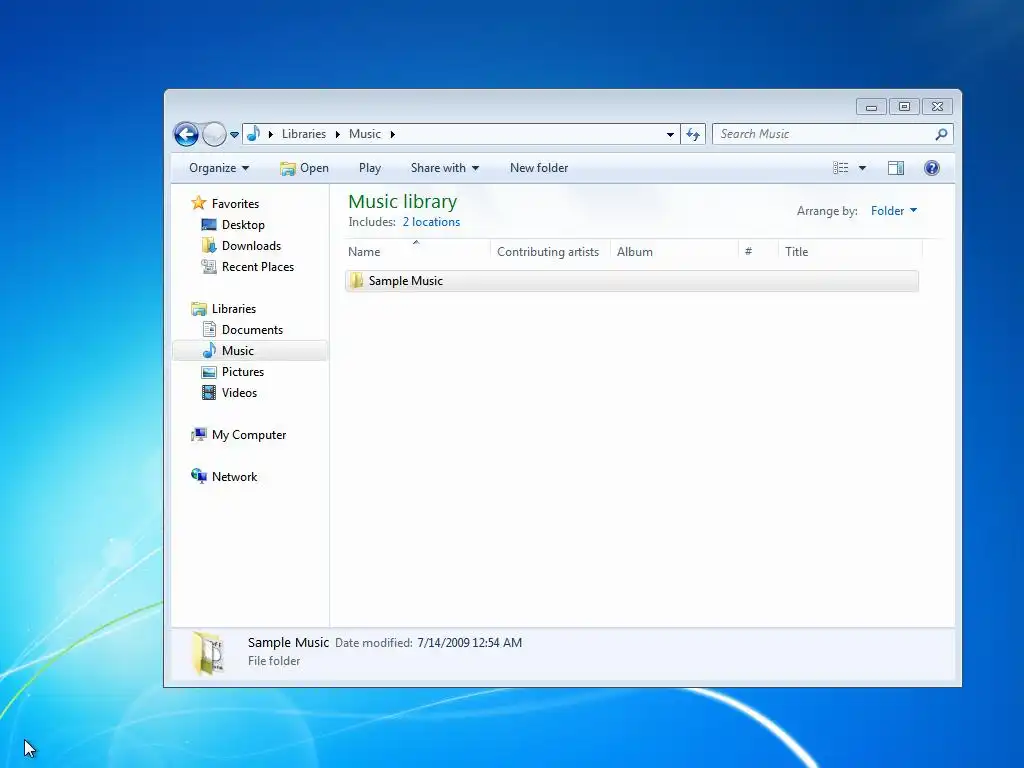Open Network in navigation pane
The width and height of the screenshot is (1024, 768).
(234, 477)
